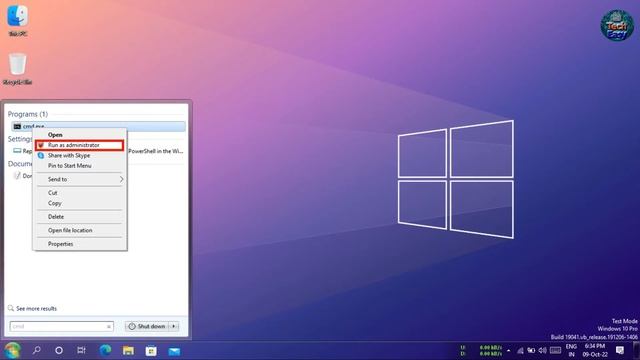Open taskbar Search magnifier

[x=37, y=350]
